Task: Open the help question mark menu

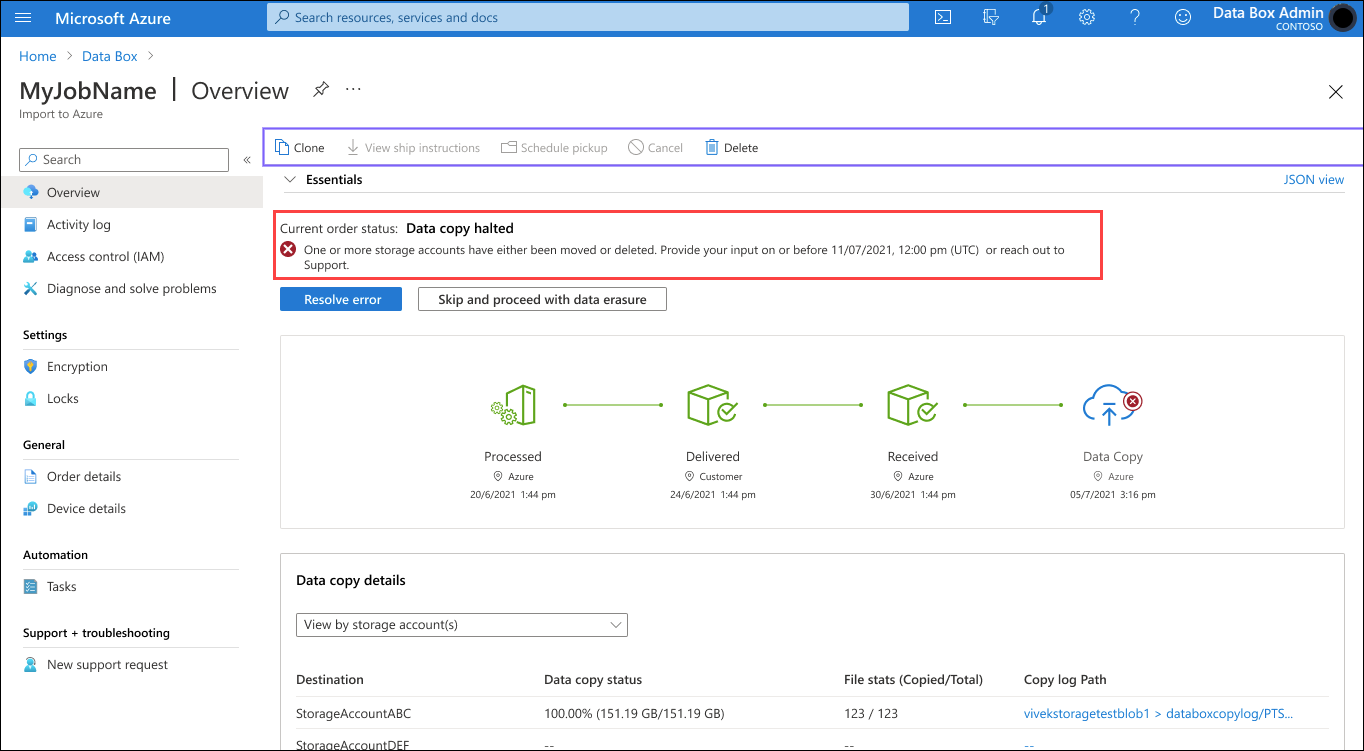Action: pos(1134,17)
